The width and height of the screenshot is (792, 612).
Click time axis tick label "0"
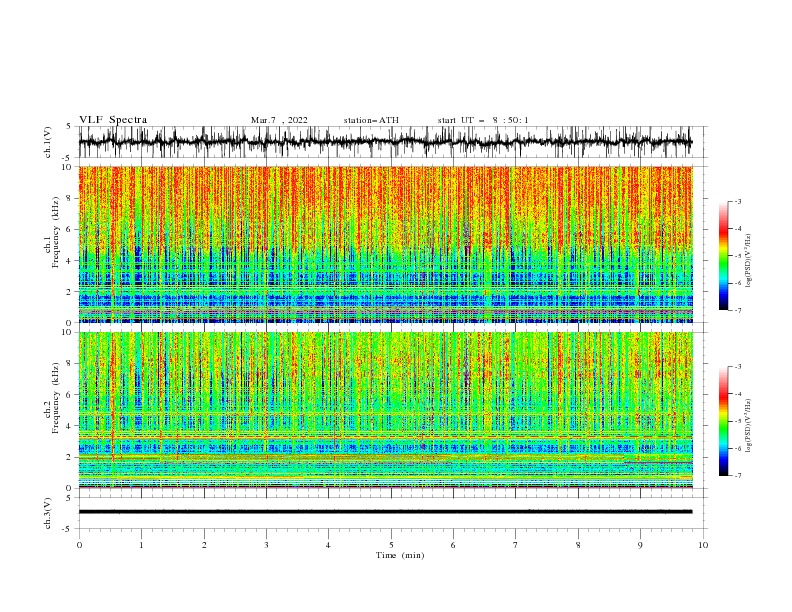(79, 545)
